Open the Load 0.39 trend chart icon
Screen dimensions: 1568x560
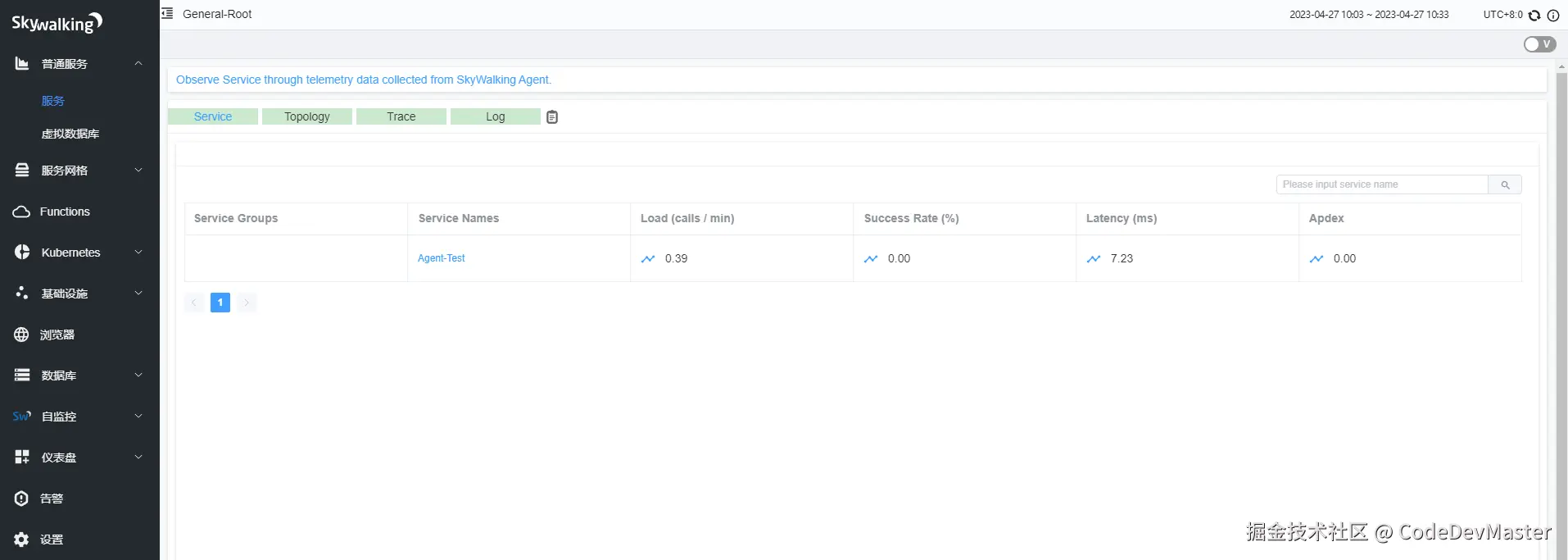(648, 258)
